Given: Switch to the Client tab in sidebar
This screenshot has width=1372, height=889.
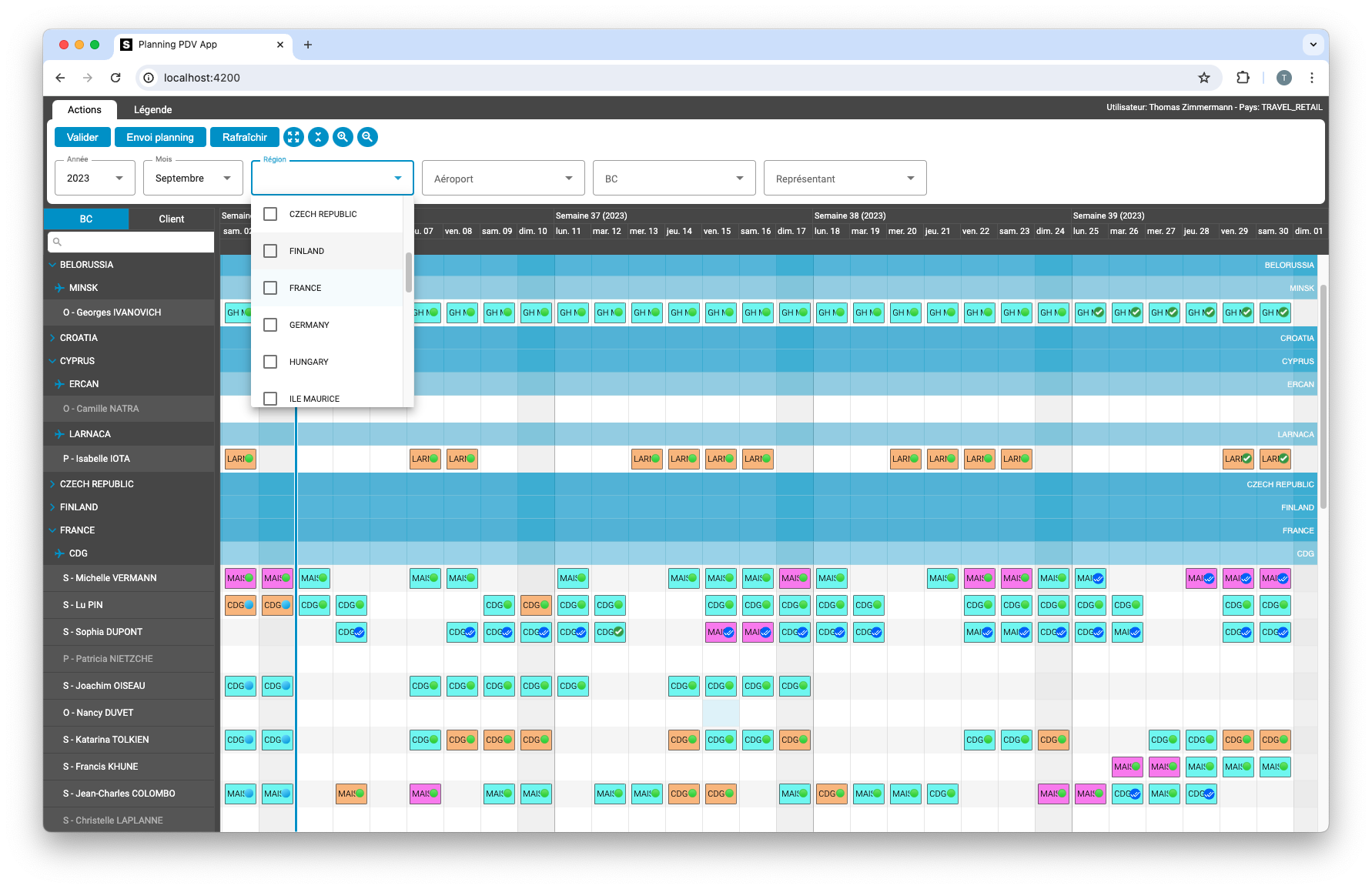Looking at the screenshot, I should [x=172, y=219].
